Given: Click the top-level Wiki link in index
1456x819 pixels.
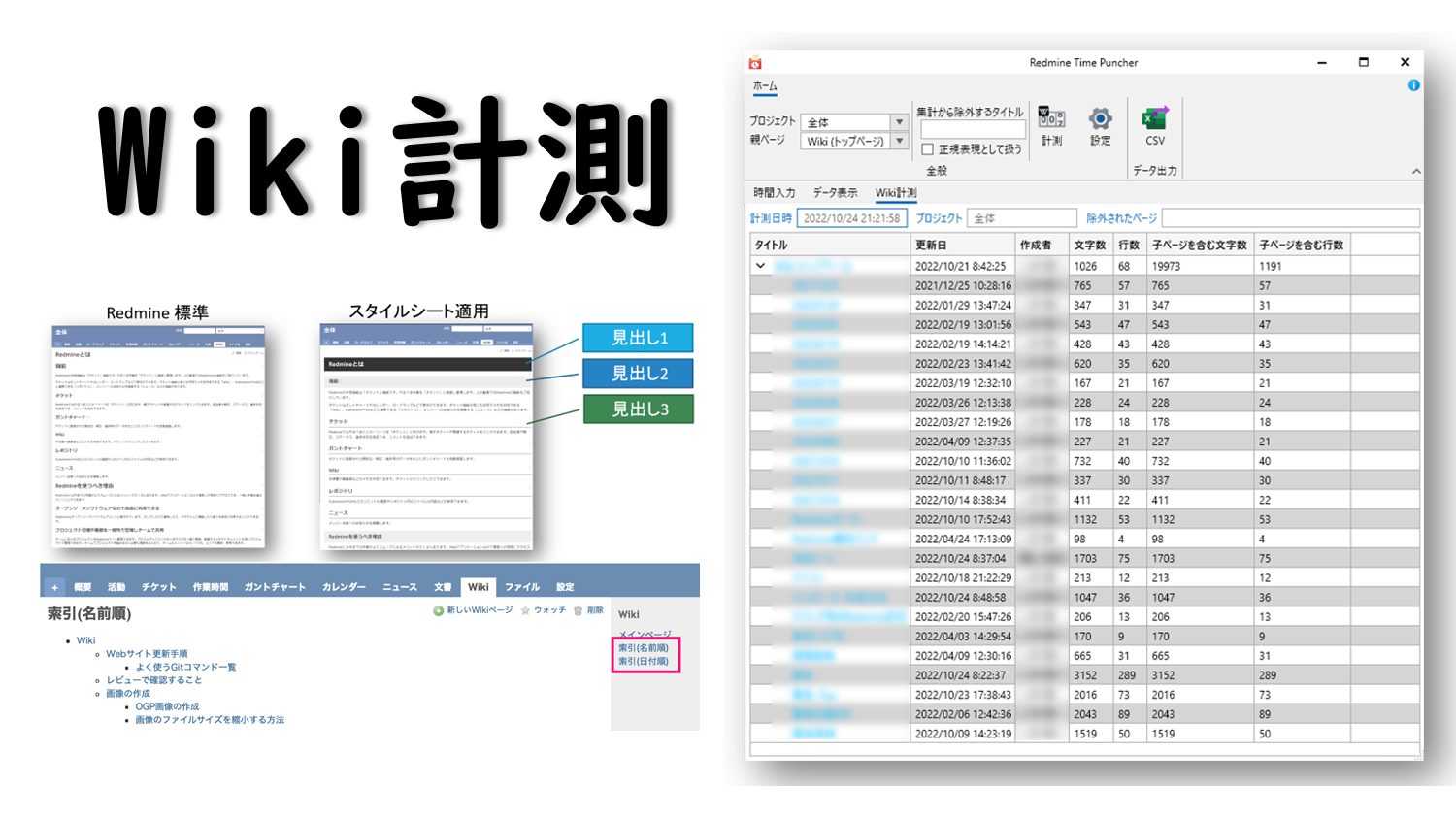Looking at the screenshot, I should pyautogui.click(x=86, y=640).
